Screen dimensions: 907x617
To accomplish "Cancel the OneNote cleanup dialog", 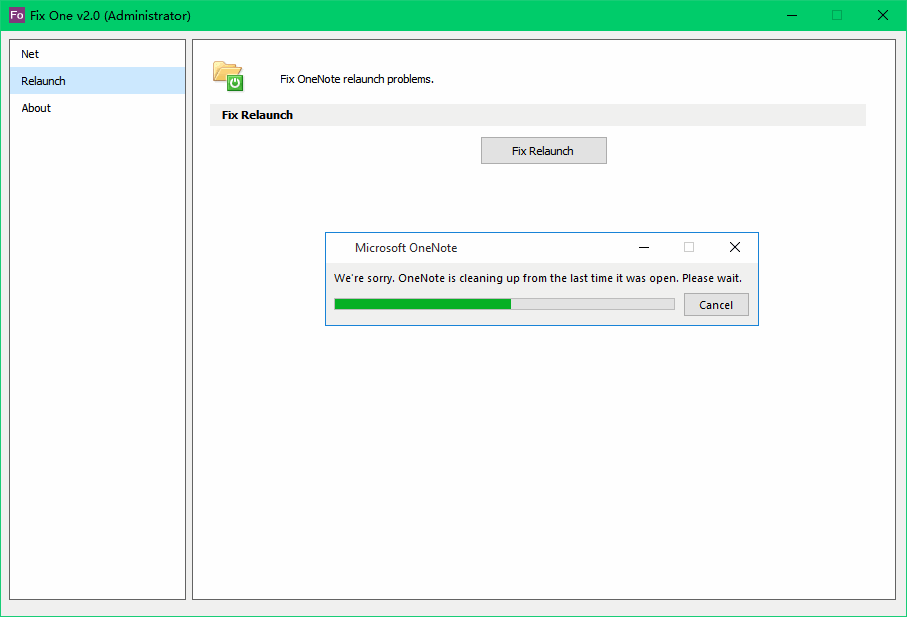I will tap(716, 305).
